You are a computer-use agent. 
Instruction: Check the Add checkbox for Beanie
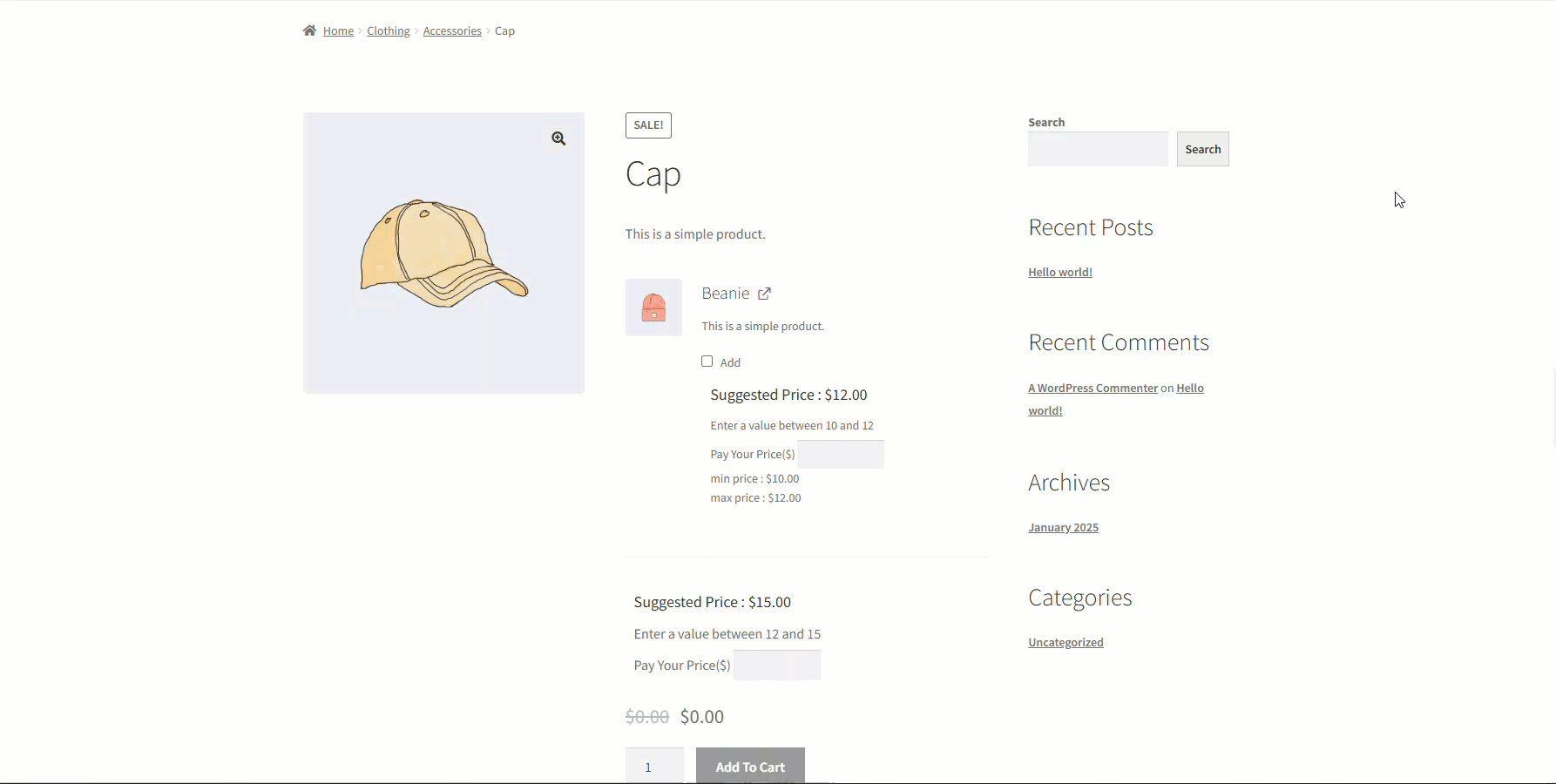(707, 362)
